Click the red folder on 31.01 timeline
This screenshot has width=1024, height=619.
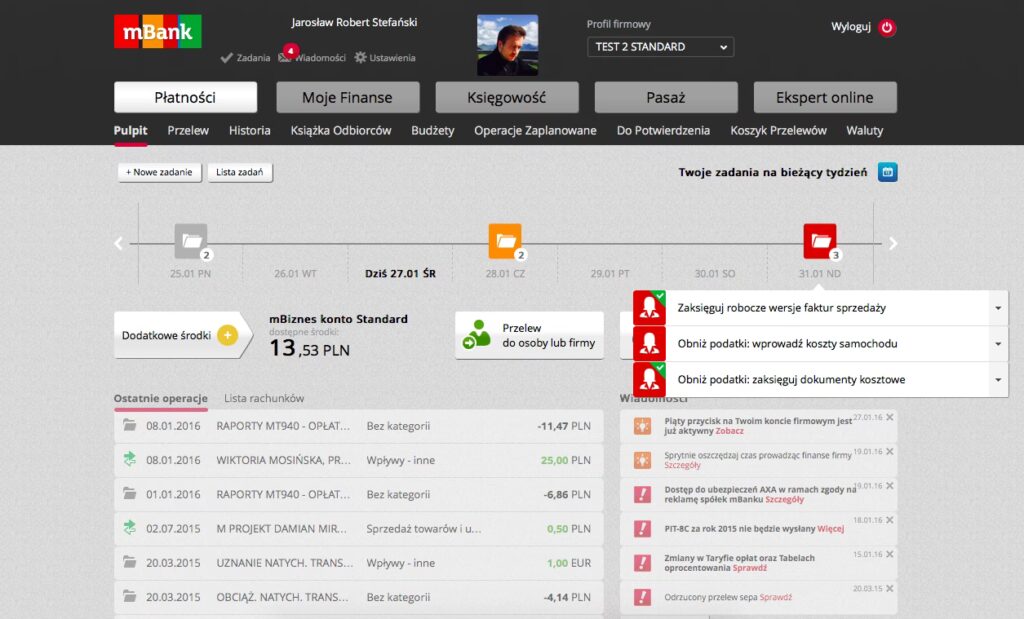point(820,240)
